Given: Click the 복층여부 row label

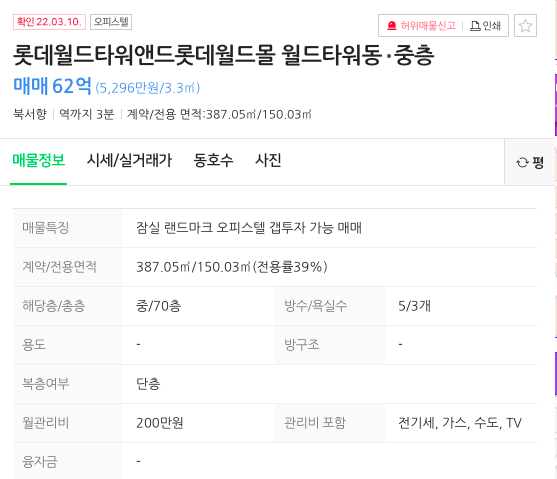Looking at the screenshot, I should tap(45, 384).
